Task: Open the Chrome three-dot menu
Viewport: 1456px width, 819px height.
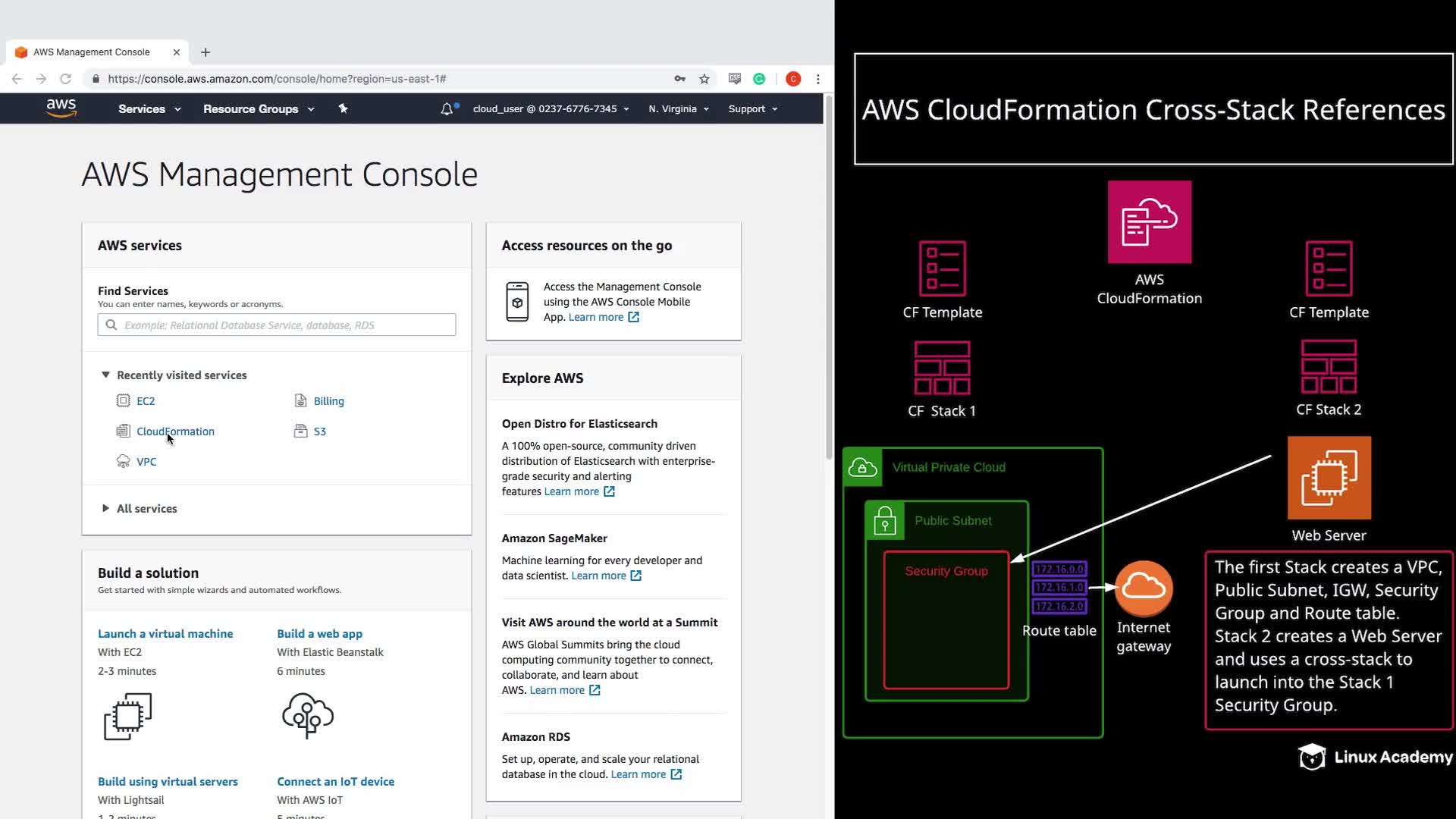Action: pyautogui.click(x=817, y=79)
